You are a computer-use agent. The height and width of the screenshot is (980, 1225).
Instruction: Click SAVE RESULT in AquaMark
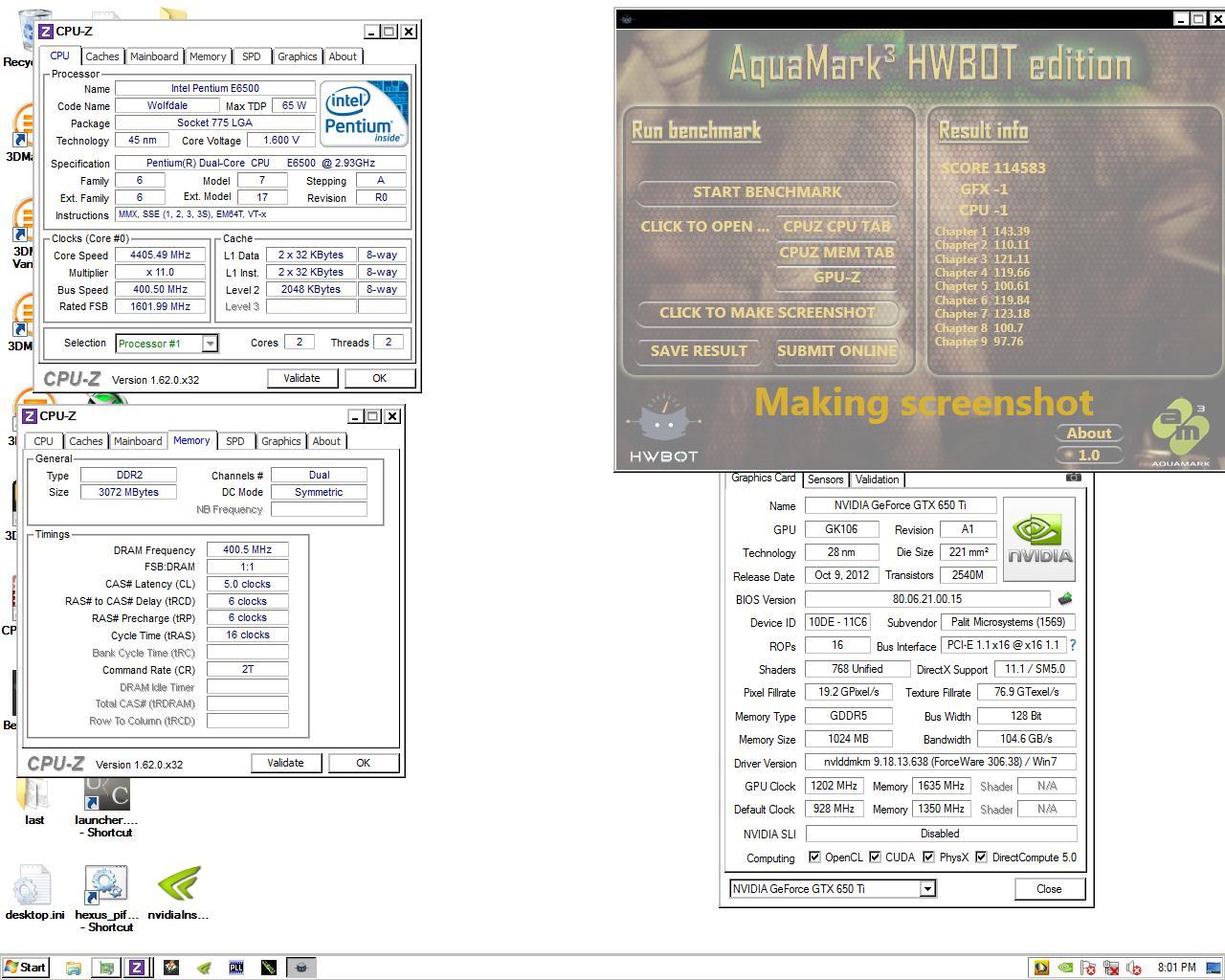pos(699,351)
